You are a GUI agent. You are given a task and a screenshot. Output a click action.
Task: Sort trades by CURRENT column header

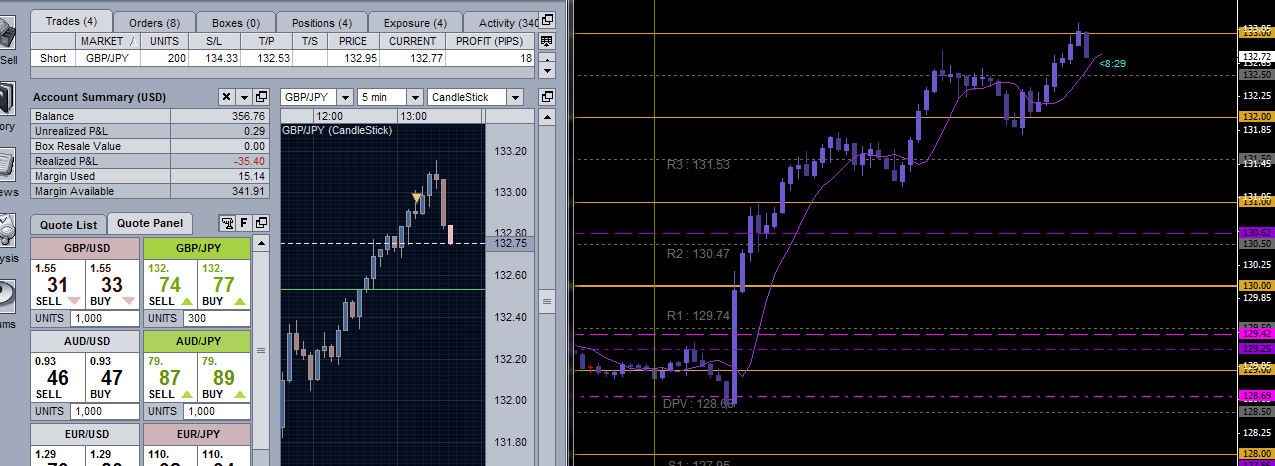[413, 41]
